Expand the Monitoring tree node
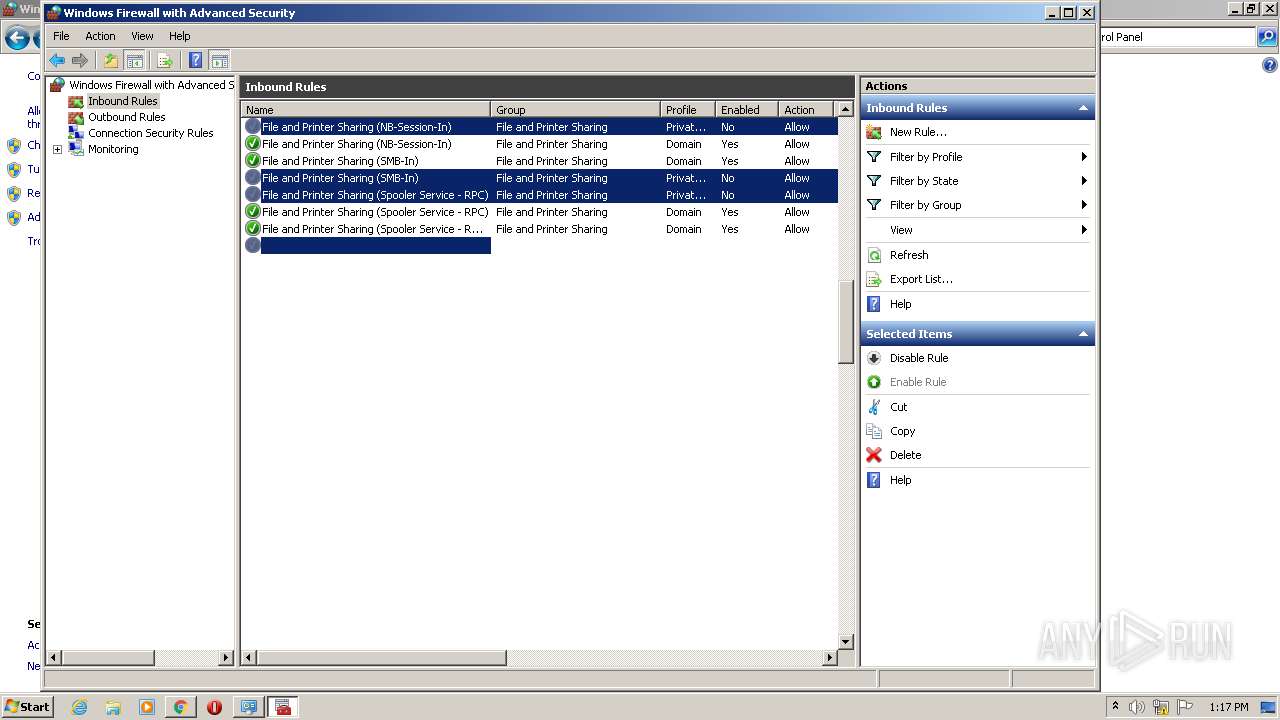This screenshot has height=720, width=1280. 57,149
